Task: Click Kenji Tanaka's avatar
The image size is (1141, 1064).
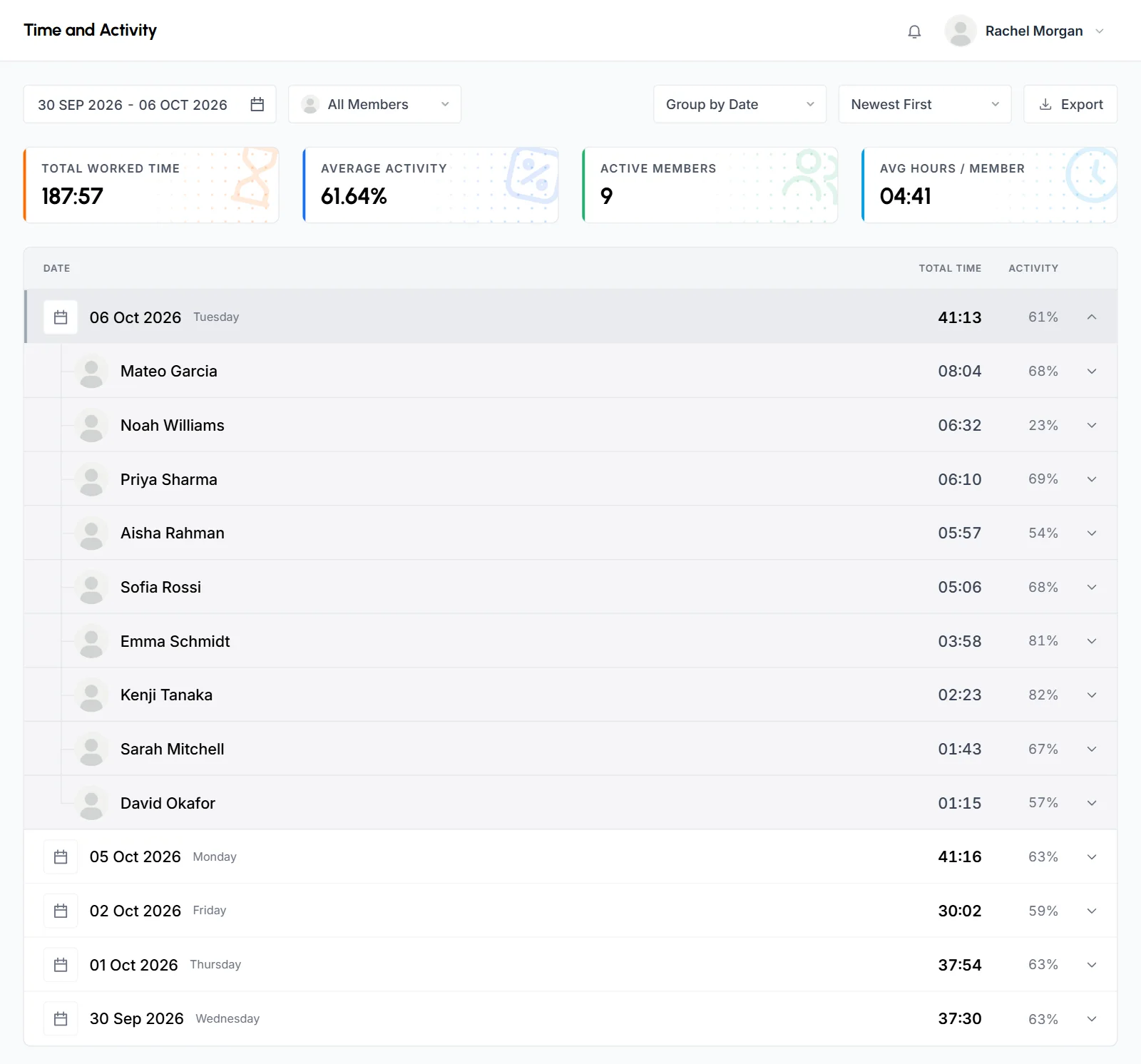Action: (x=91, y=695)
